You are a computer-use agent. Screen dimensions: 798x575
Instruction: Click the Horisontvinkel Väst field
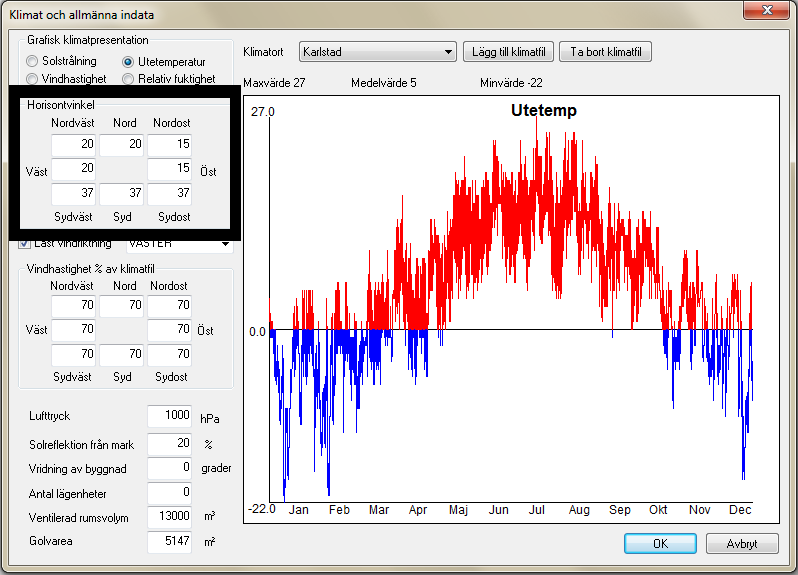73,169
